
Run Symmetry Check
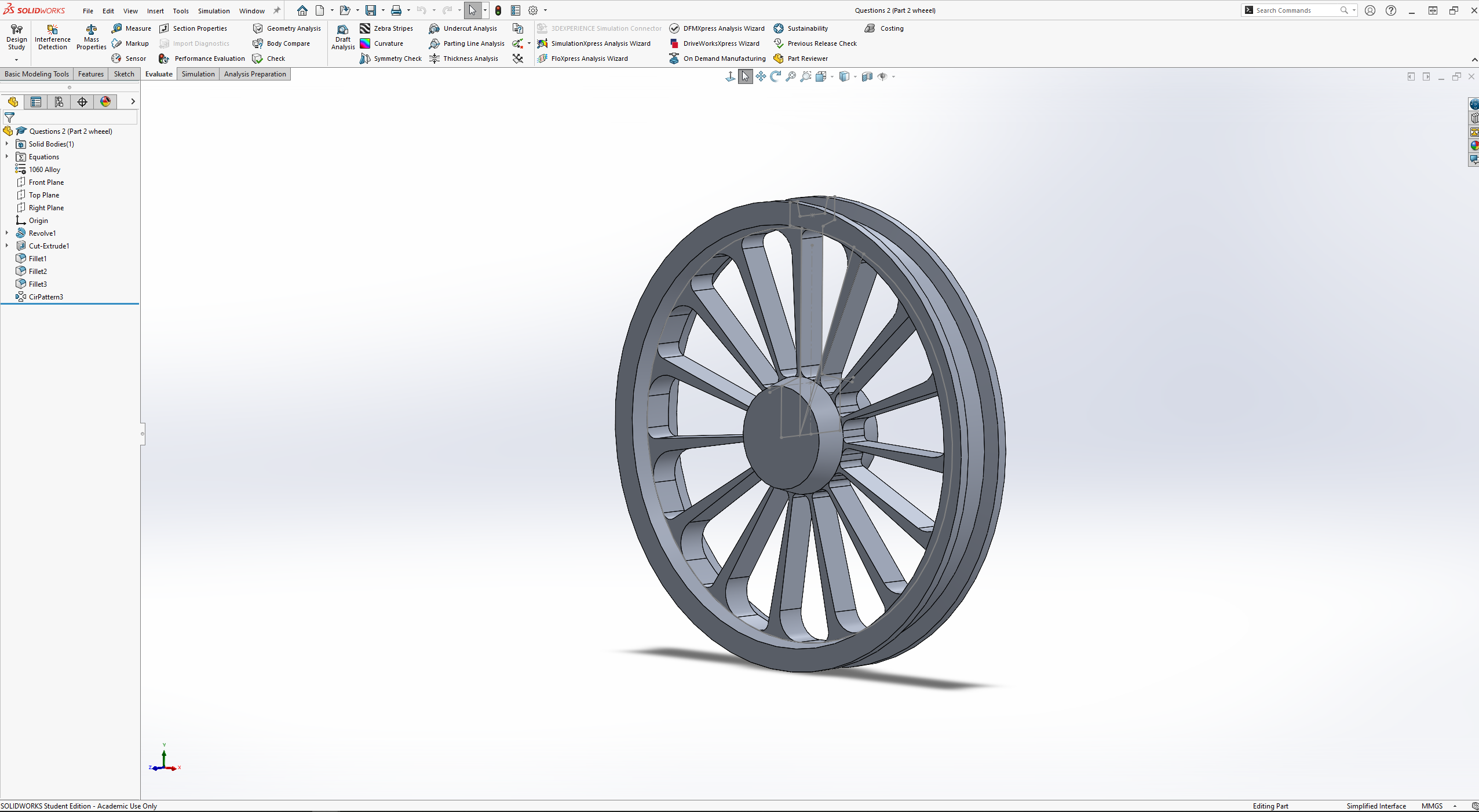point(390,58)
